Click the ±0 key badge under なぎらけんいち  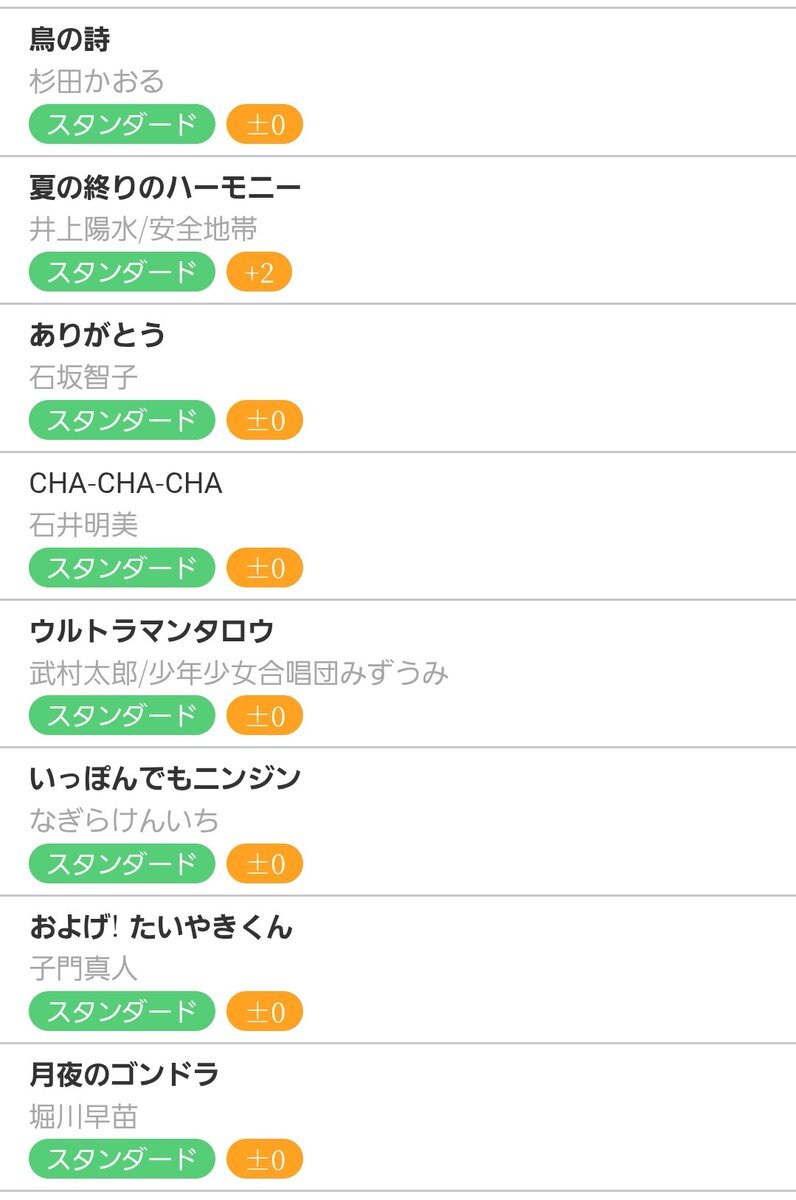tap(265, 864)
